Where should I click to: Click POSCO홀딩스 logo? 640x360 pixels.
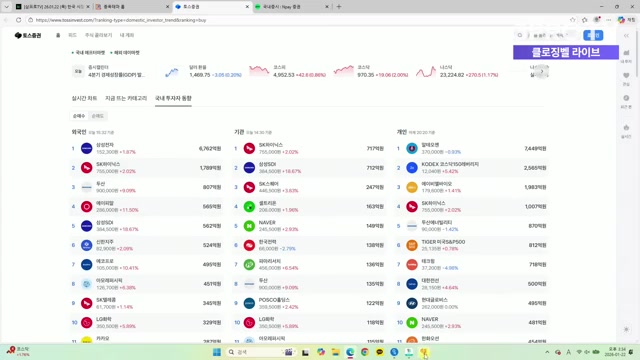pos(249,303)
